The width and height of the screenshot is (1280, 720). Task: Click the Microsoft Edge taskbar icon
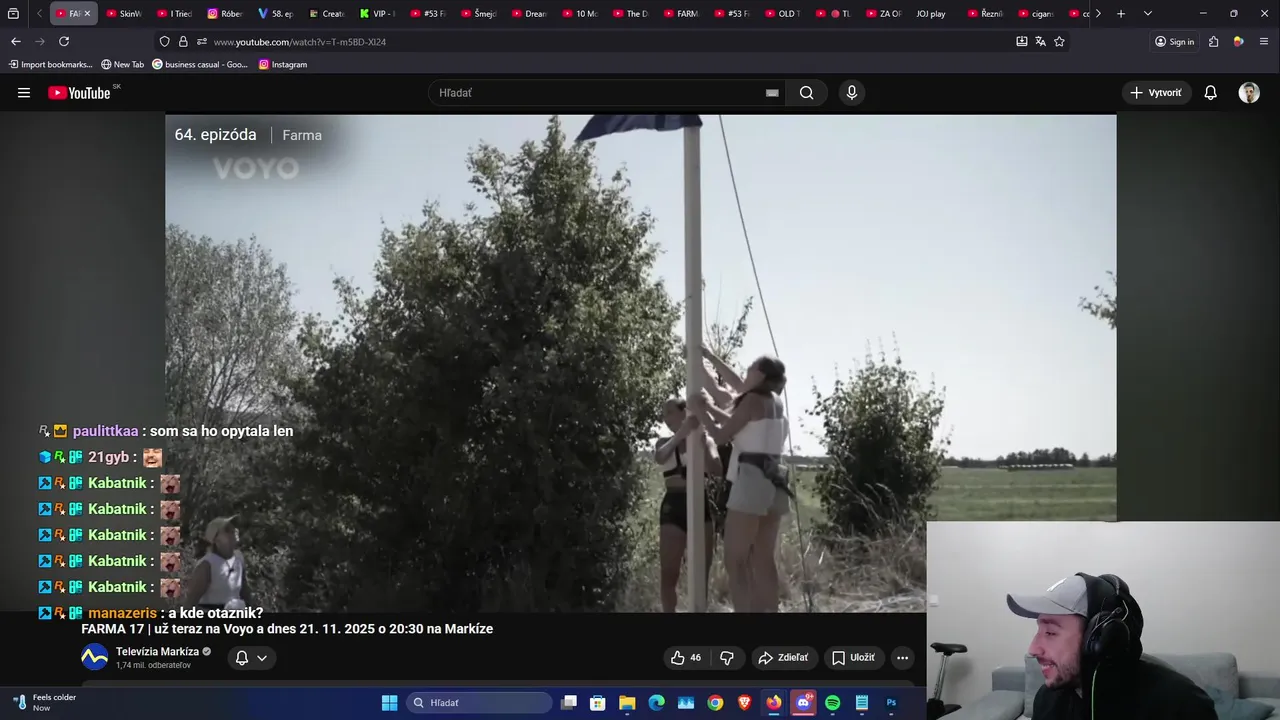[x=656, y=703]
